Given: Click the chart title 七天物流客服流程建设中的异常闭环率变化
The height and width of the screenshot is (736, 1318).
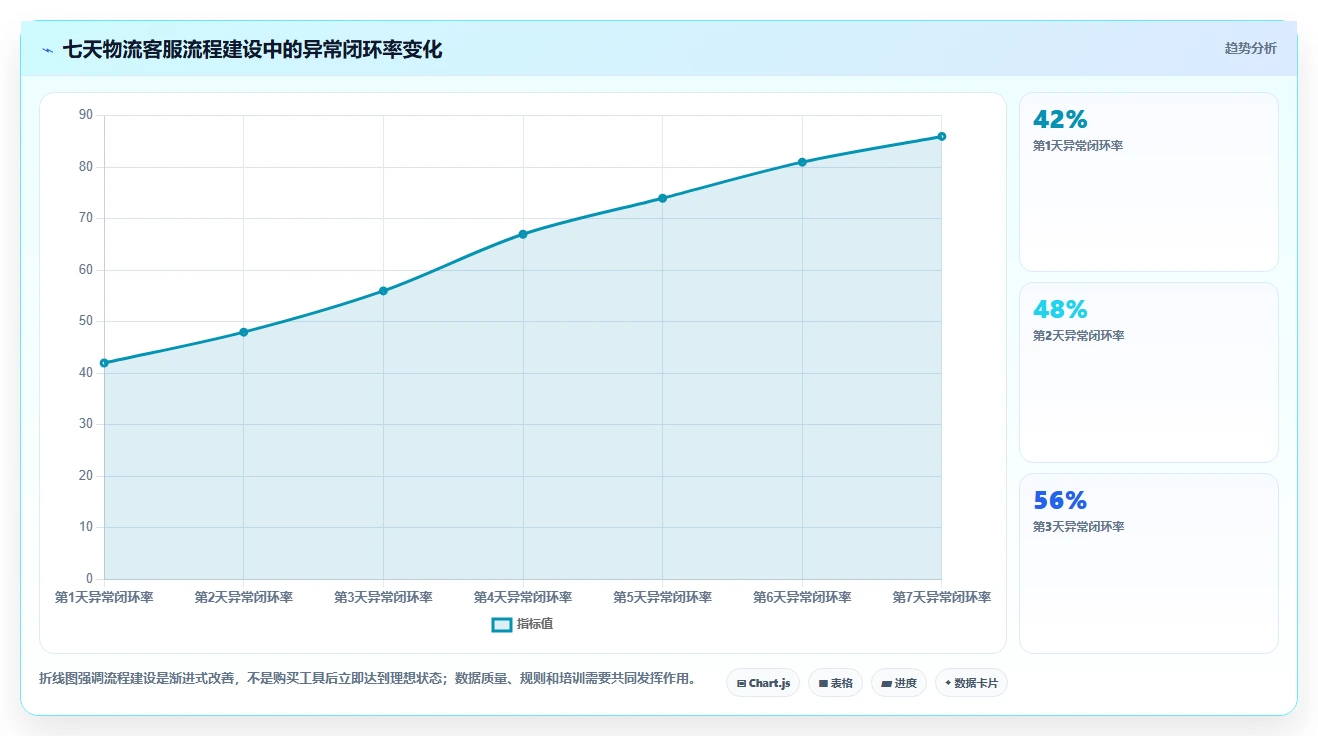Looking at the screenshot, I should pos(252,49).
